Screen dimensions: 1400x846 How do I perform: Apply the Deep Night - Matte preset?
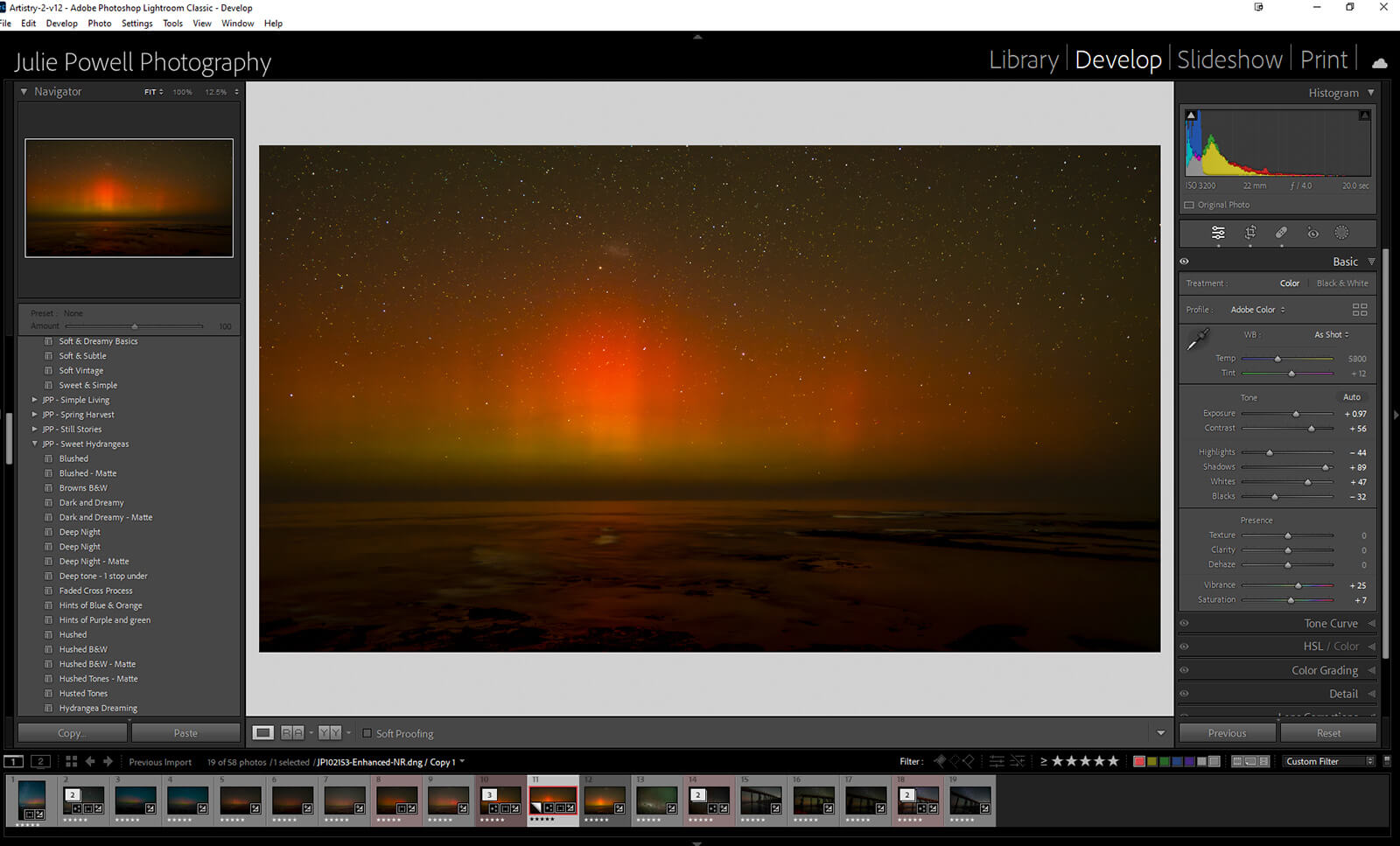(x=94, y=562)
